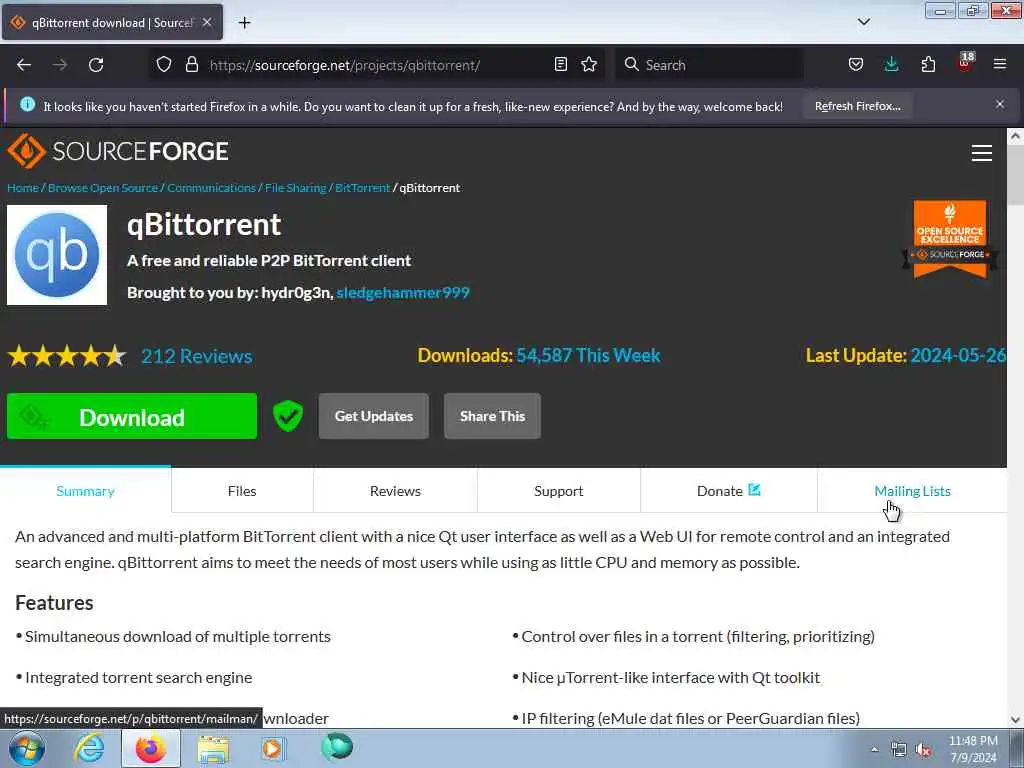
Task: Click the Share This button
Action: [x=492, y=416]
